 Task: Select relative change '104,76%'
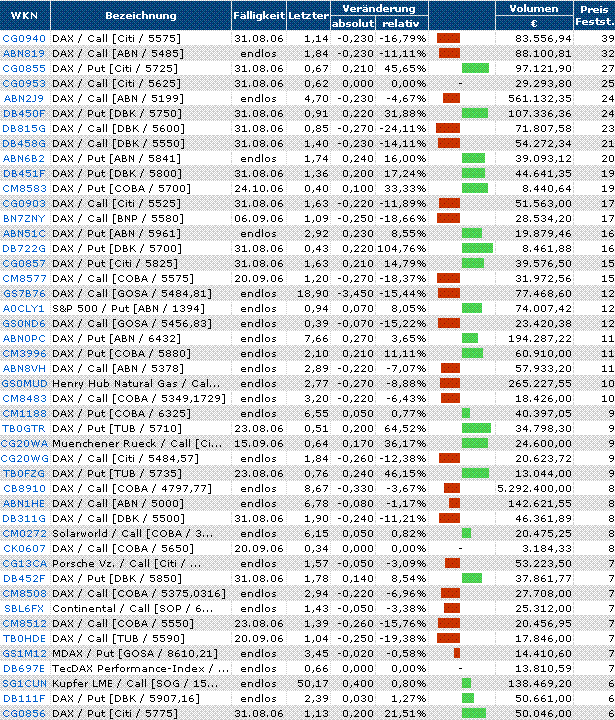coord(402,249)
